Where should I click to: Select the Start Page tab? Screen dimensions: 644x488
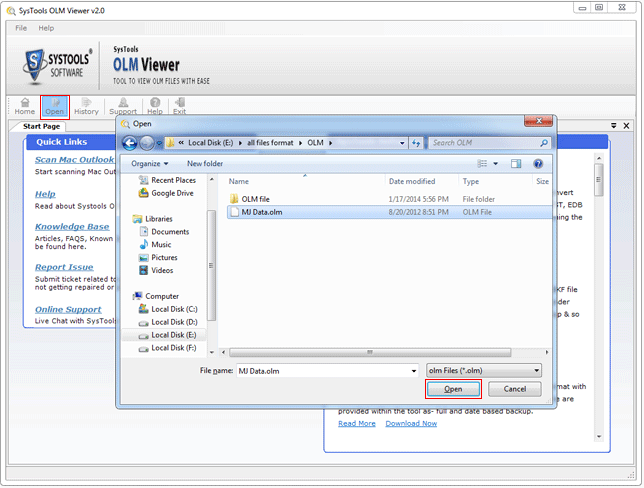click(x=41, y=126)
